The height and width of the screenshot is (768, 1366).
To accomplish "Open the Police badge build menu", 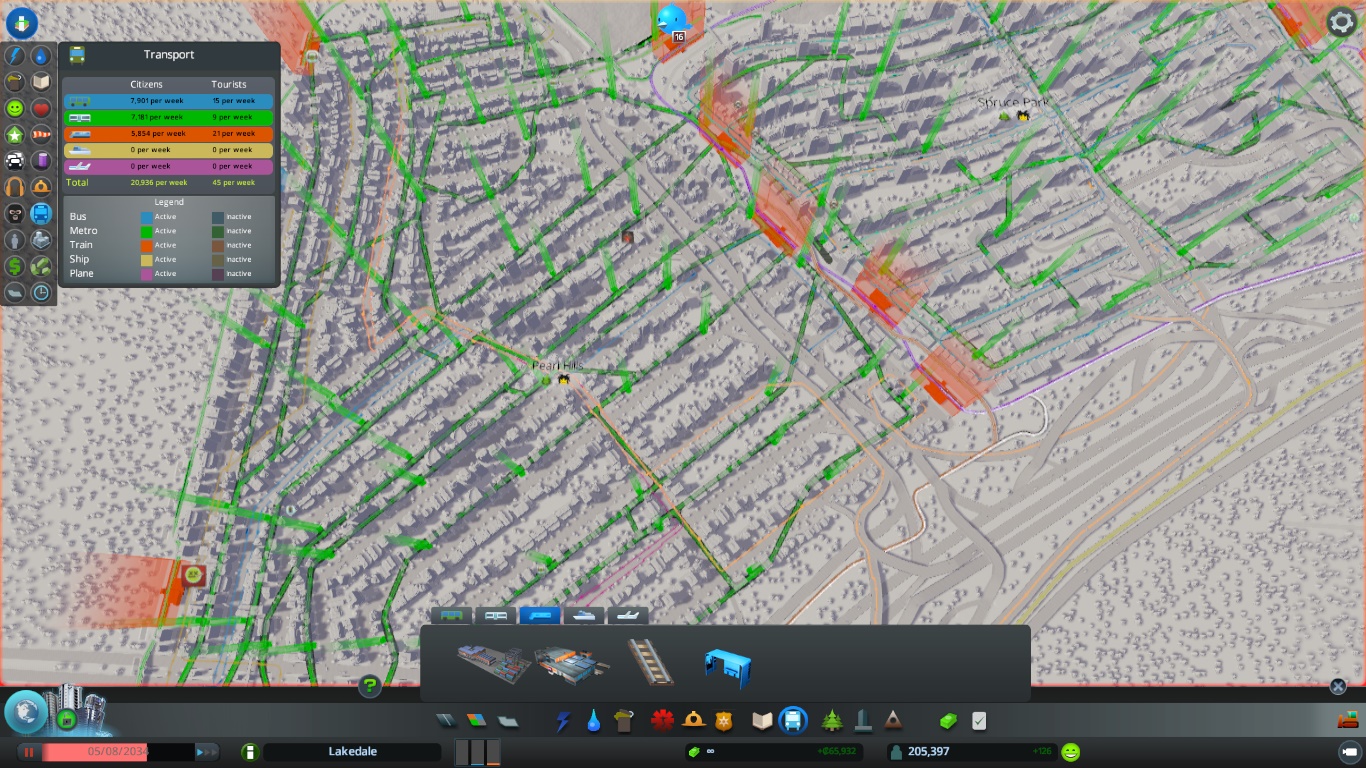I will 725,720.
